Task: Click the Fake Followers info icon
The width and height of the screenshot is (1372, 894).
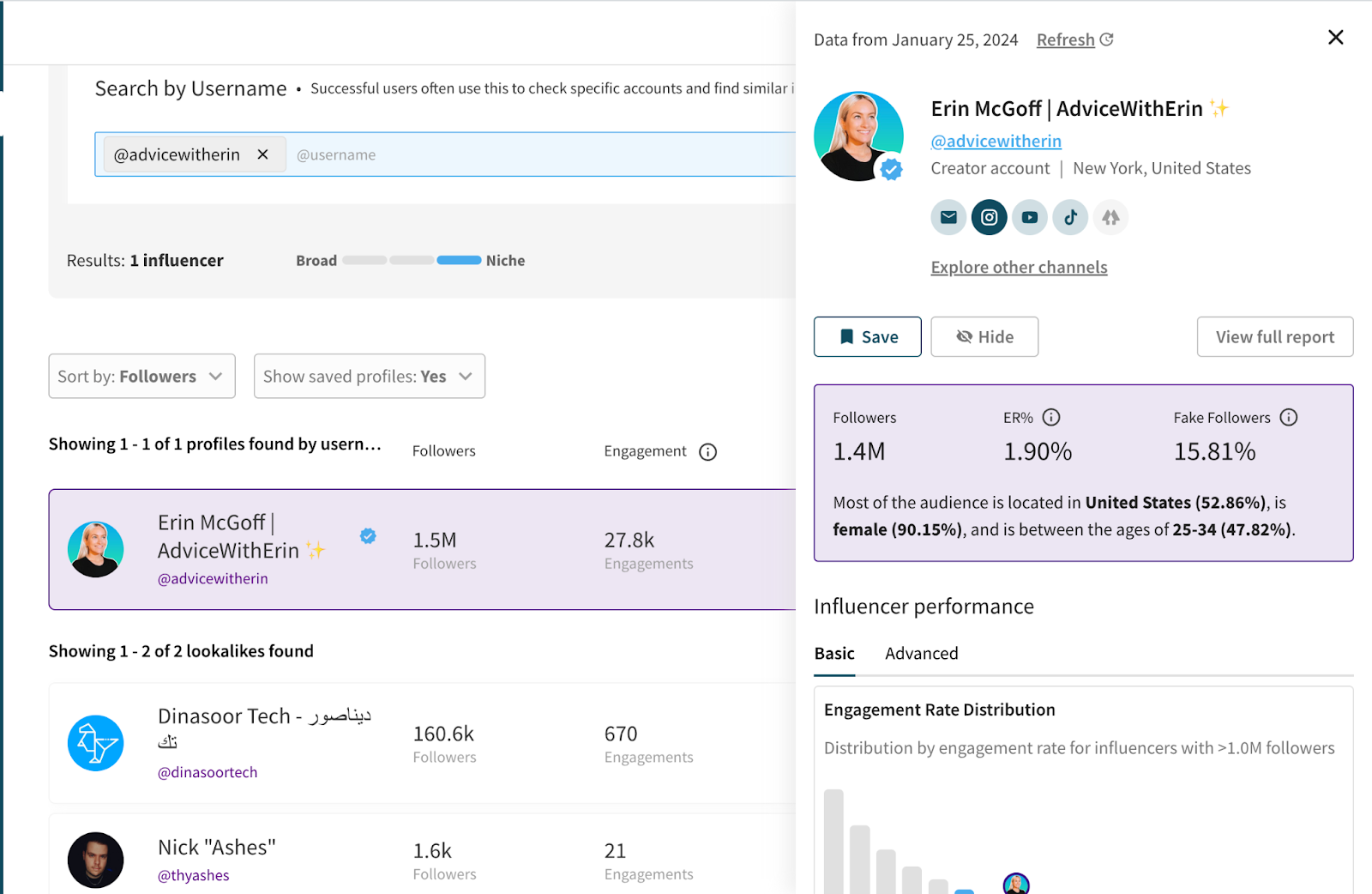Action: (x=1289, y=417)
